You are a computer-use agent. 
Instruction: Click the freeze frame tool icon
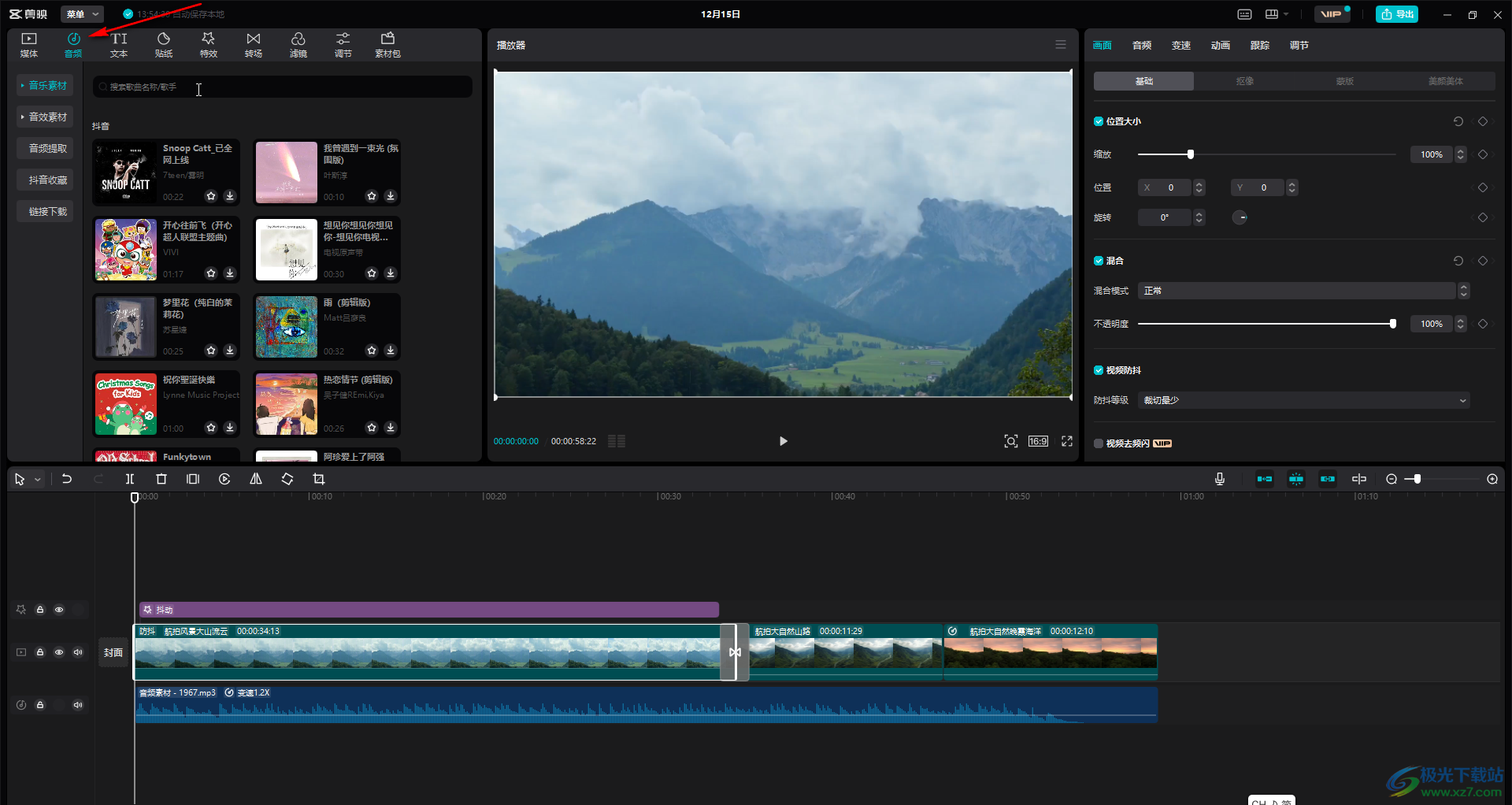pyautogui.click(x=193, y=479)
